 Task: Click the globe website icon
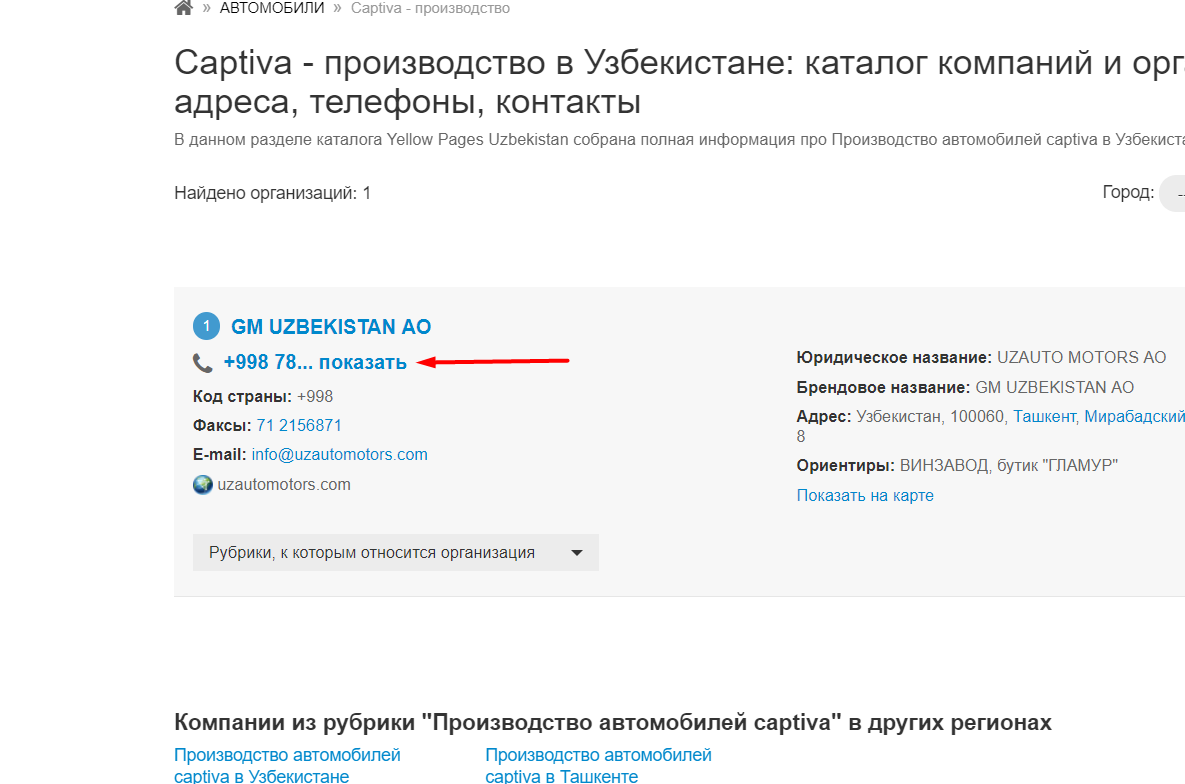(x=203, y=485)
